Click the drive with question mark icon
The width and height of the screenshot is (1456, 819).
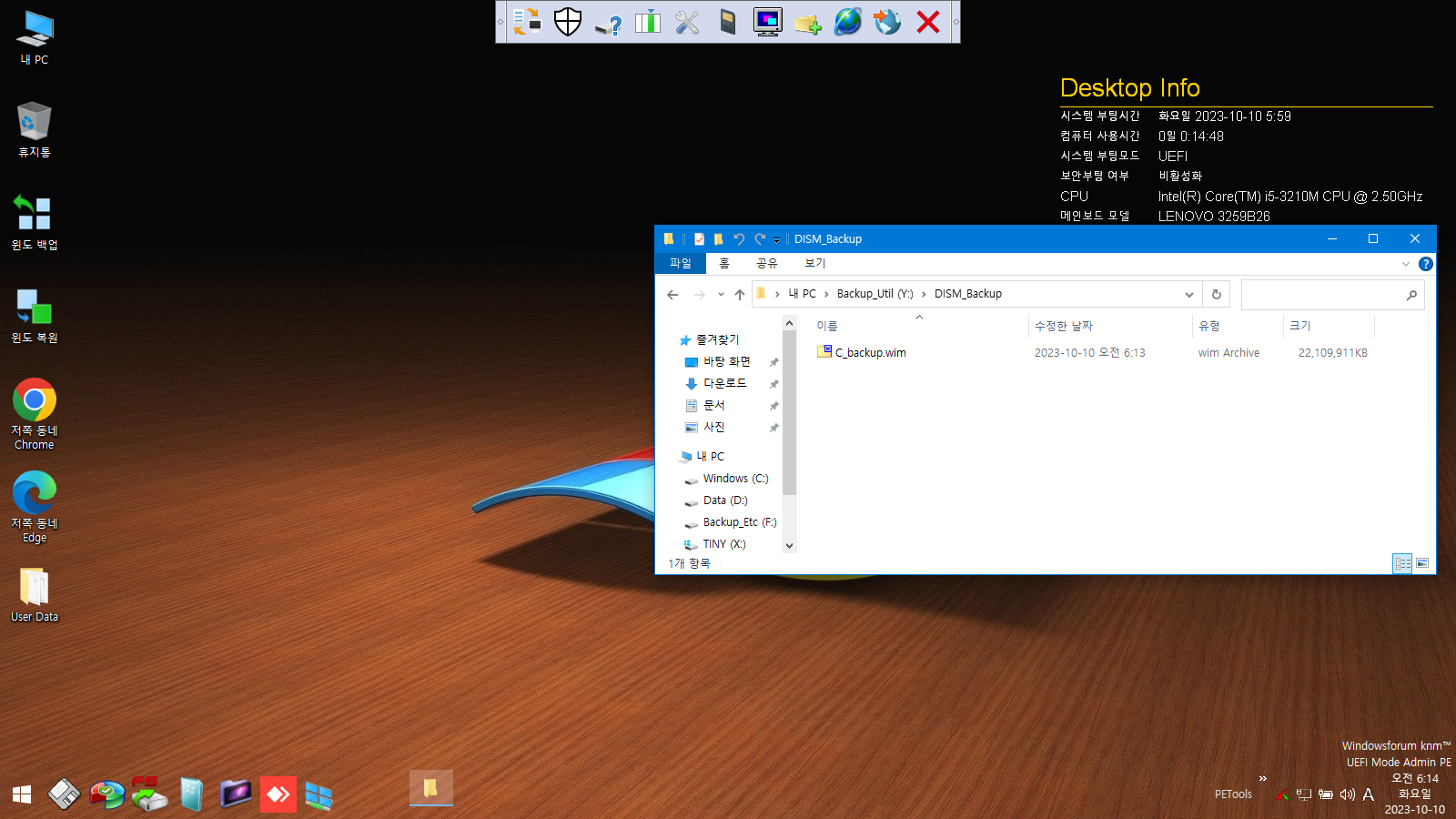608,23
